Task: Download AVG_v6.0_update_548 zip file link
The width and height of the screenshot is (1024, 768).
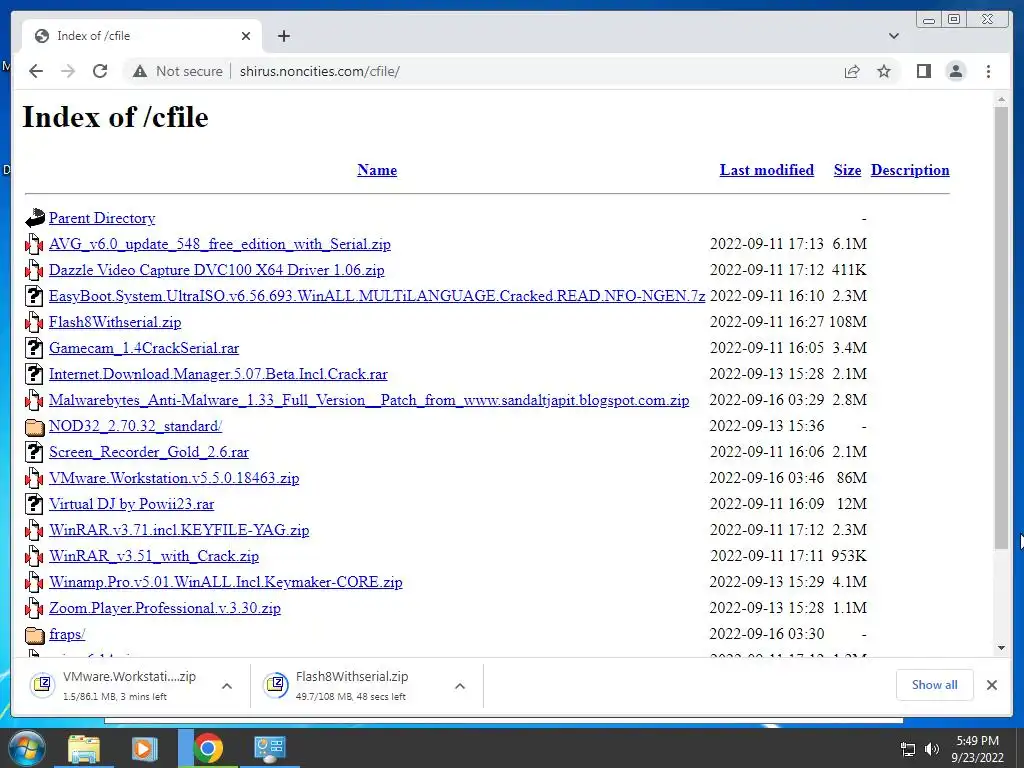Action: 219,244
